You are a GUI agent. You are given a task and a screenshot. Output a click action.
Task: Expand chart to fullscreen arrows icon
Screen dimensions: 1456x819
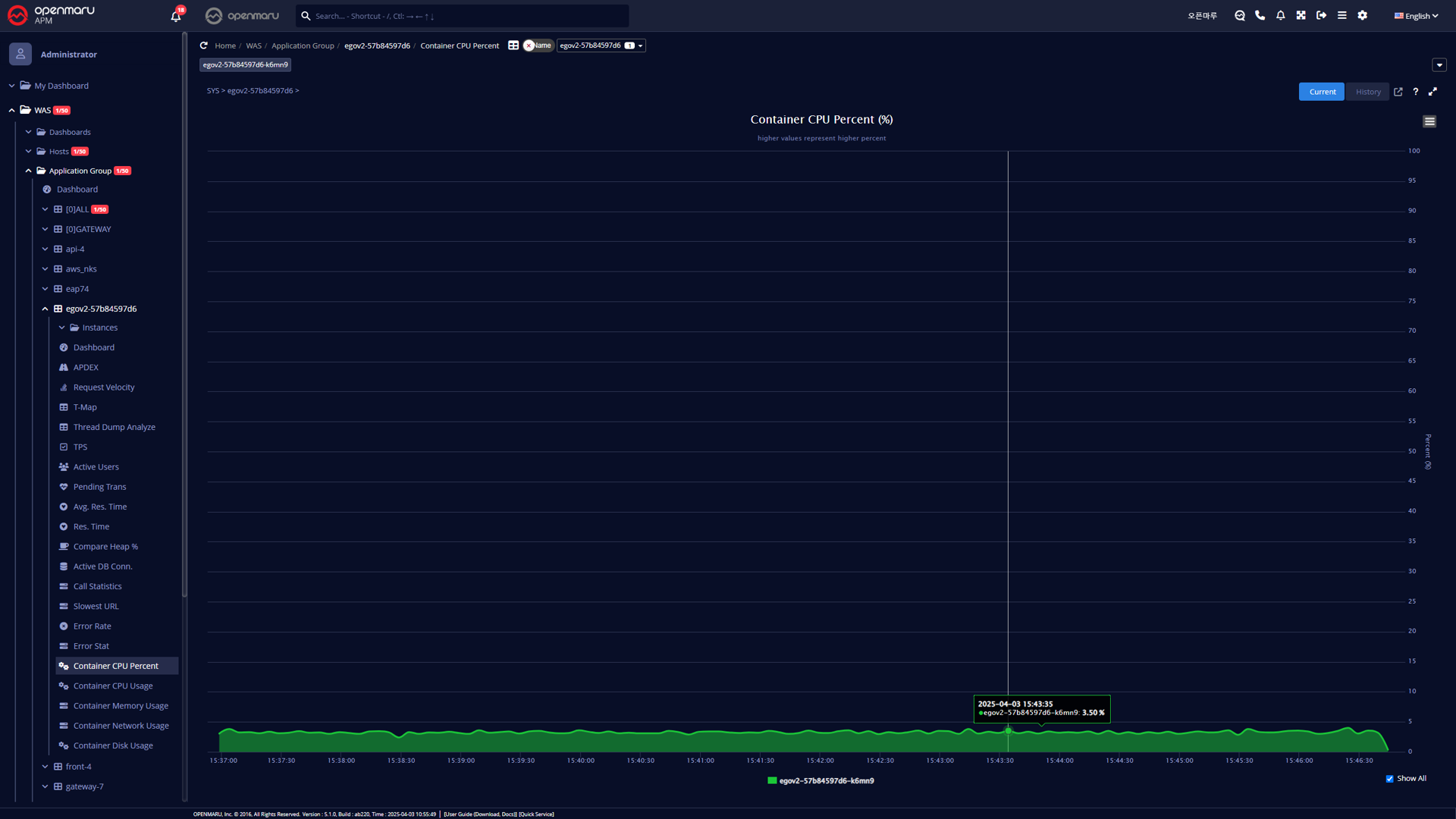coord(1432,92)
